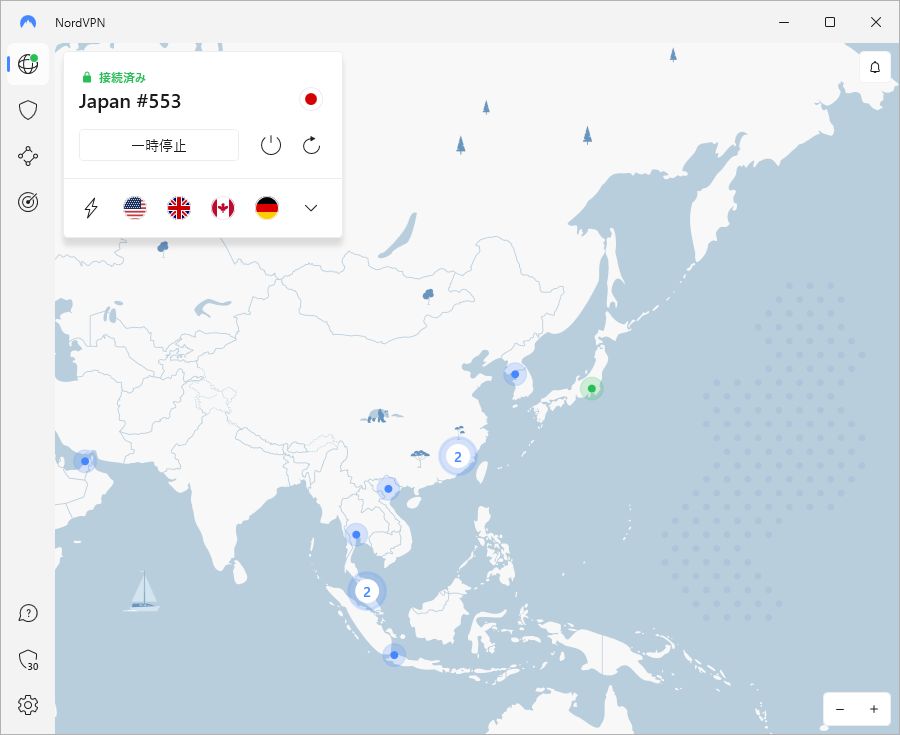Select the green connected Japan map pin
Image resolution: width=900 pixels, height=735 pixels.
(x=591, y=388)
